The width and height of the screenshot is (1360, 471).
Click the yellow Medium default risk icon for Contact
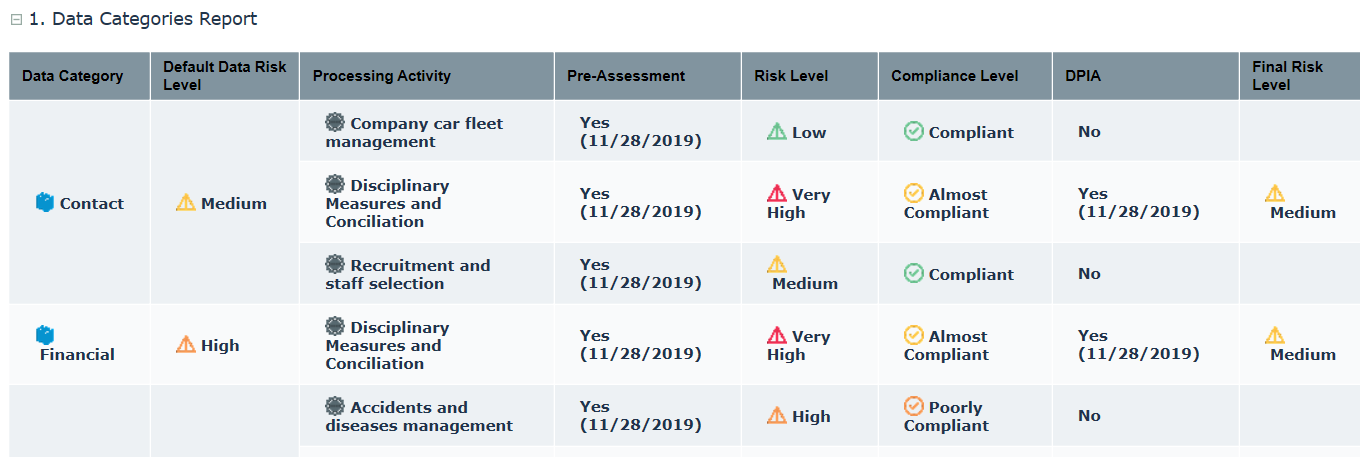coord(186,202)
